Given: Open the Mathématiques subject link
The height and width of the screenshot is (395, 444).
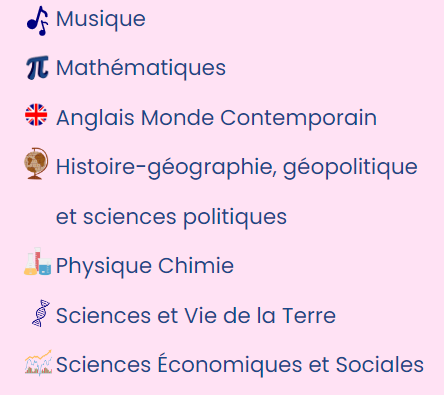Looking at the screenshot, I should (x=141, y=69).
